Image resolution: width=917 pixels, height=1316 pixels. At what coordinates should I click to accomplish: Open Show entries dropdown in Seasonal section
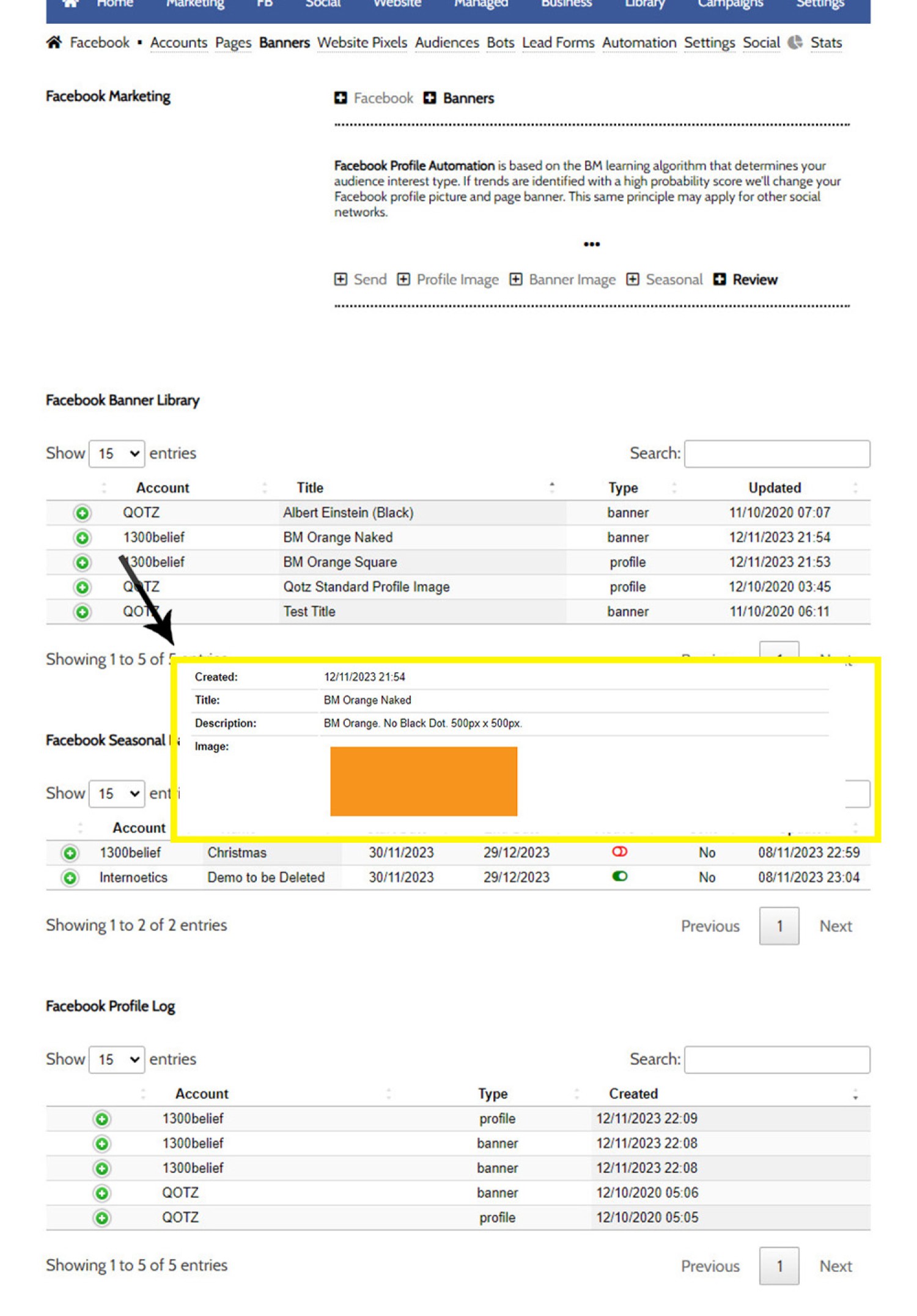click(x=117, y=794)
